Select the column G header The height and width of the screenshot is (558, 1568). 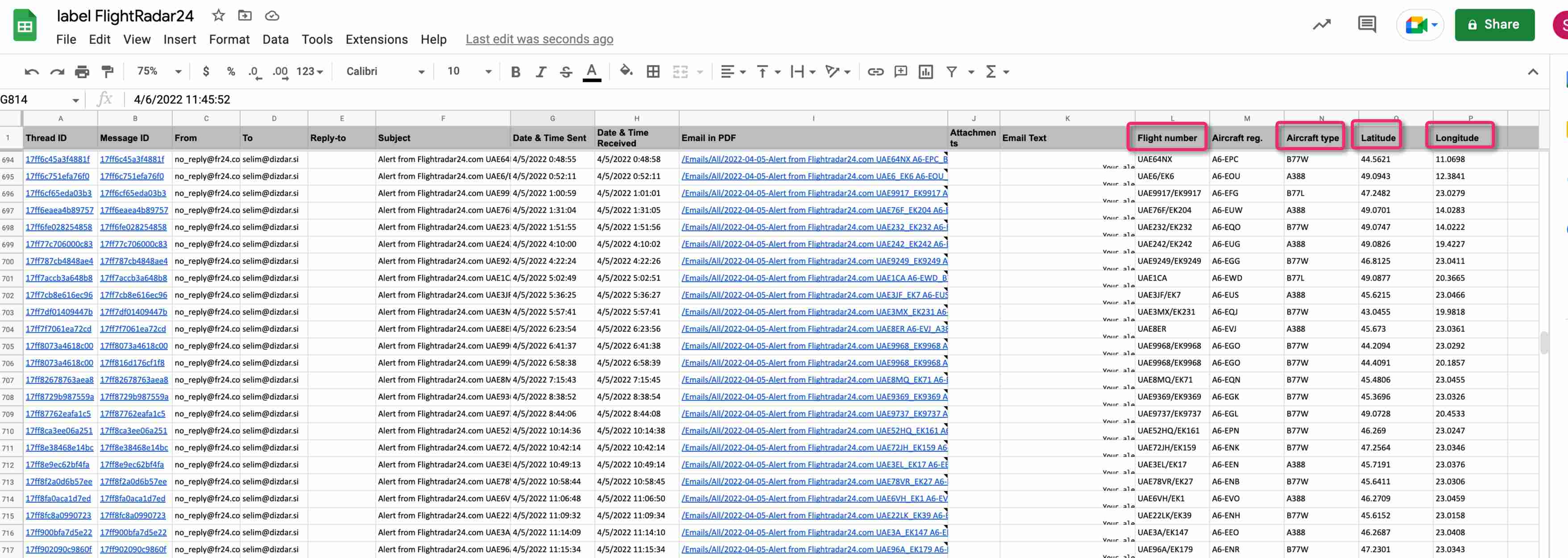(552, 119)
